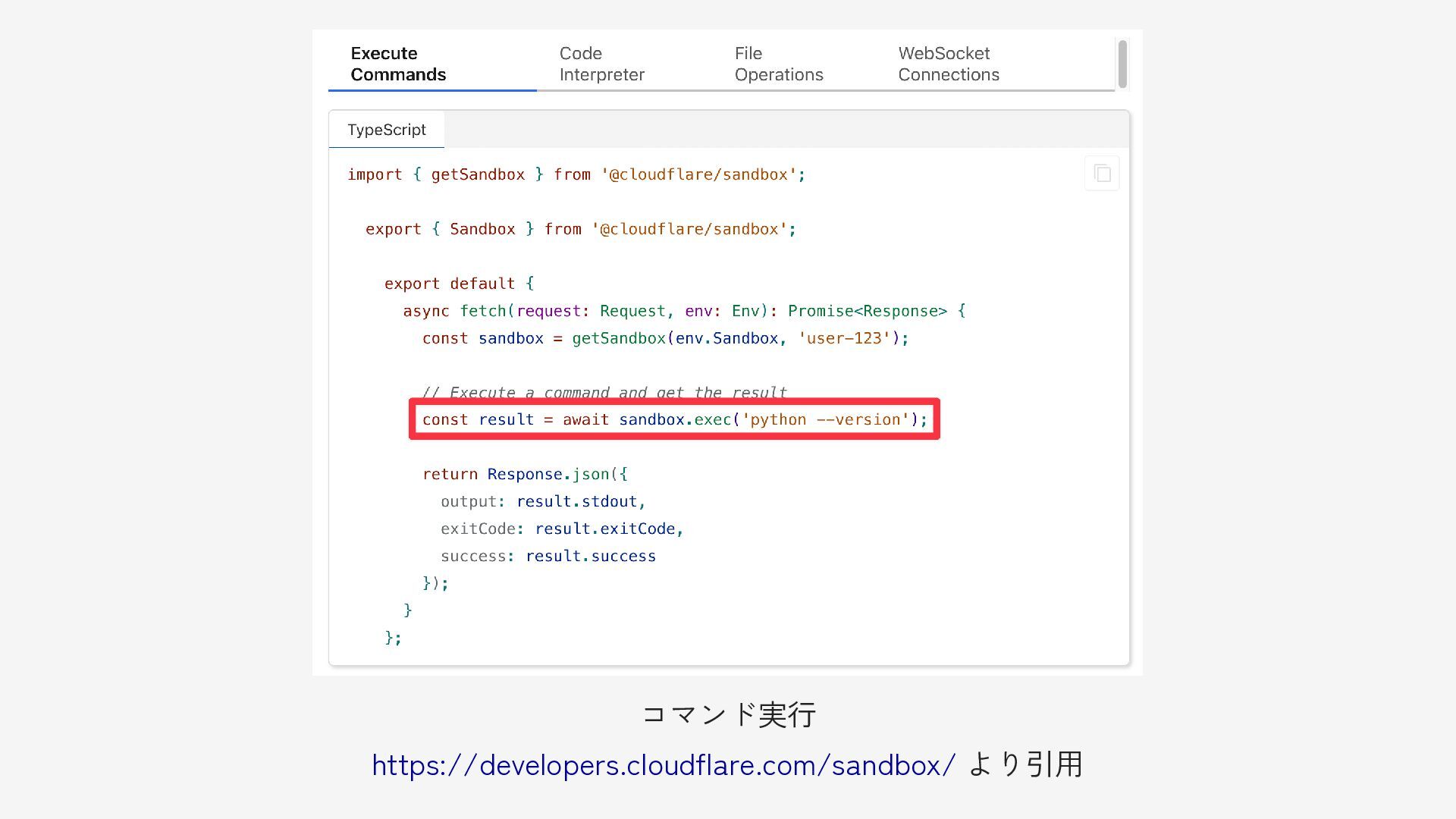Click the 'export default {' line
The width and height of the screenshot is (1456, 819).
pos(459,284)
